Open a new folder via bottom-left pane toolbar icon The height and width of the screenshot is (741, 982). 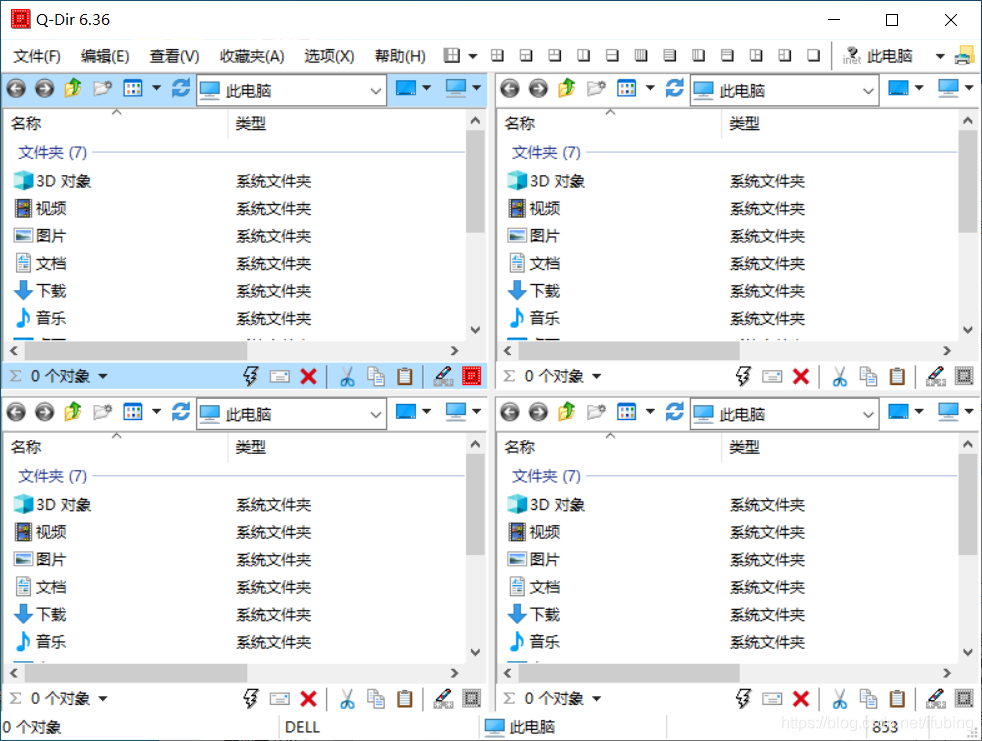pyautogui.click(x=102, y=412)
